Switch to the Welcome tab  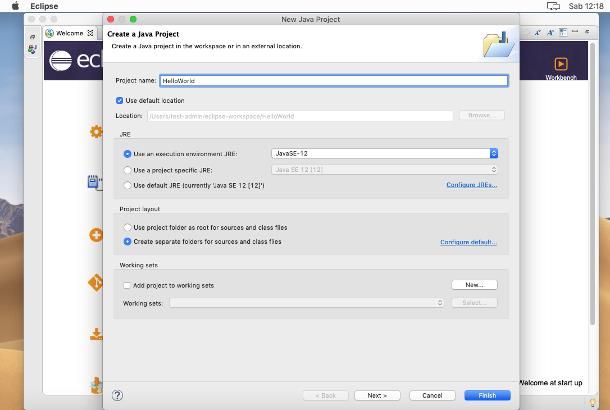pyautogui.click(x=70, y=33)
